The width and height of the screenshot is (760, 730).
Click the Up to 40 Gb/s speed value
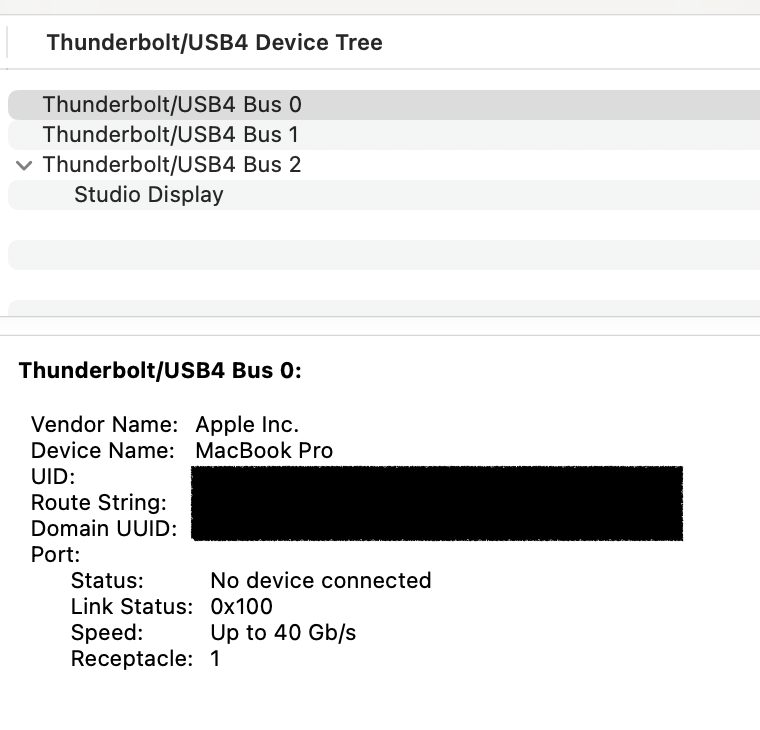click(283, 633)
